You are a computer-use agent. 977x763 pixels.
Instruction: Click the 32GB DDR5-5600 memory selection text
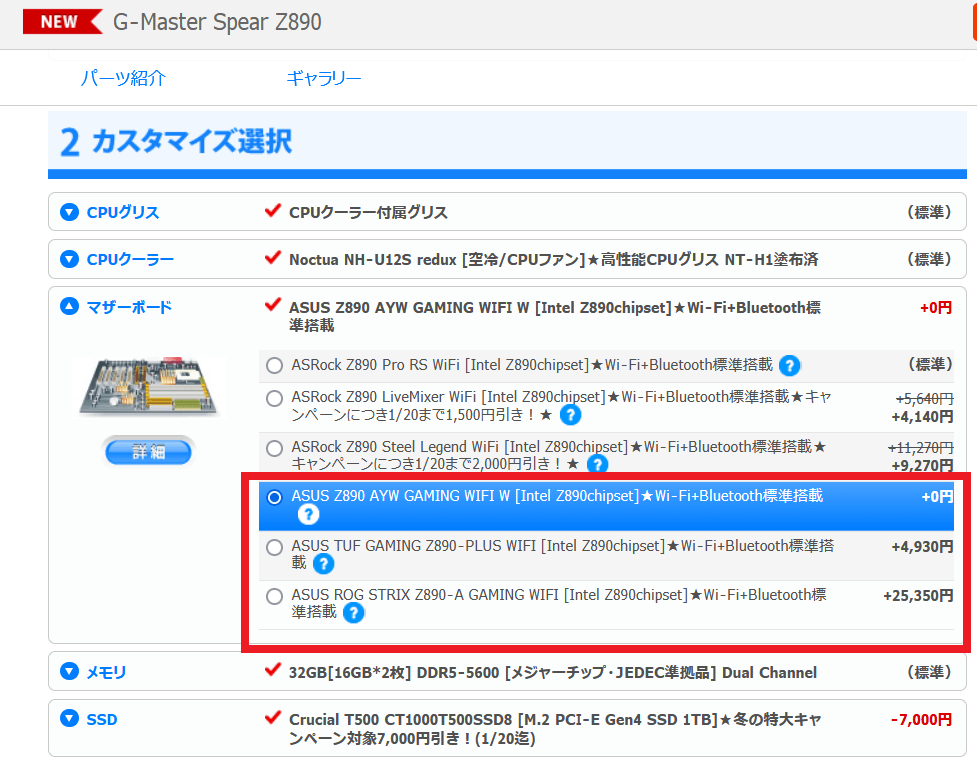tap(553, 673)
